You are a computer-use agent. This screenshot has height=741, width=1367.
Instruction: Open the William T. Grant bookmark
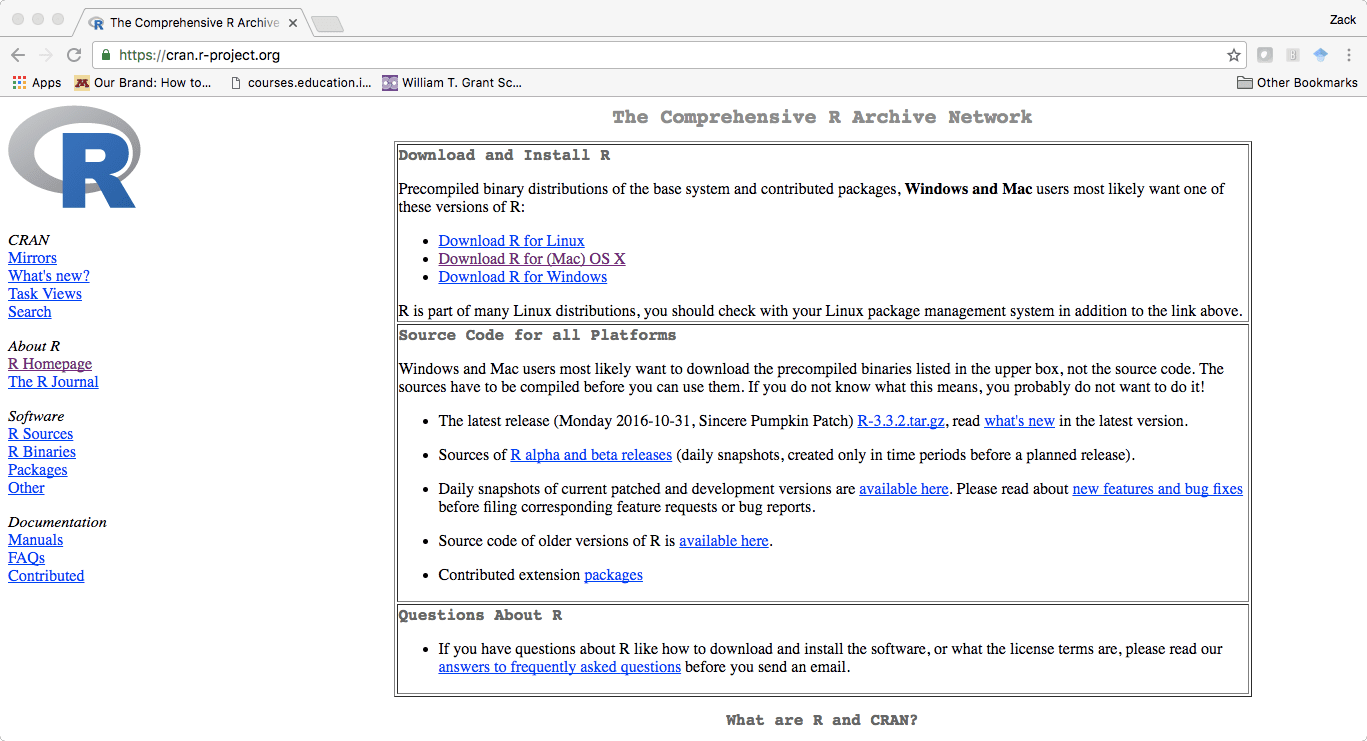point(452,83)
